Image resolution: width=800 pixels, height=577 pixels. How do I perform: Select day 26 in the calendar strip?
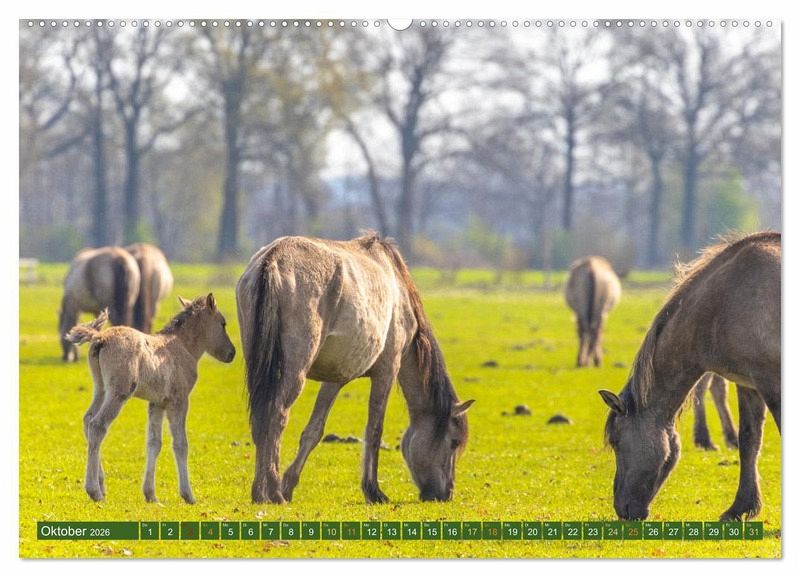click(x=653, y=531)
